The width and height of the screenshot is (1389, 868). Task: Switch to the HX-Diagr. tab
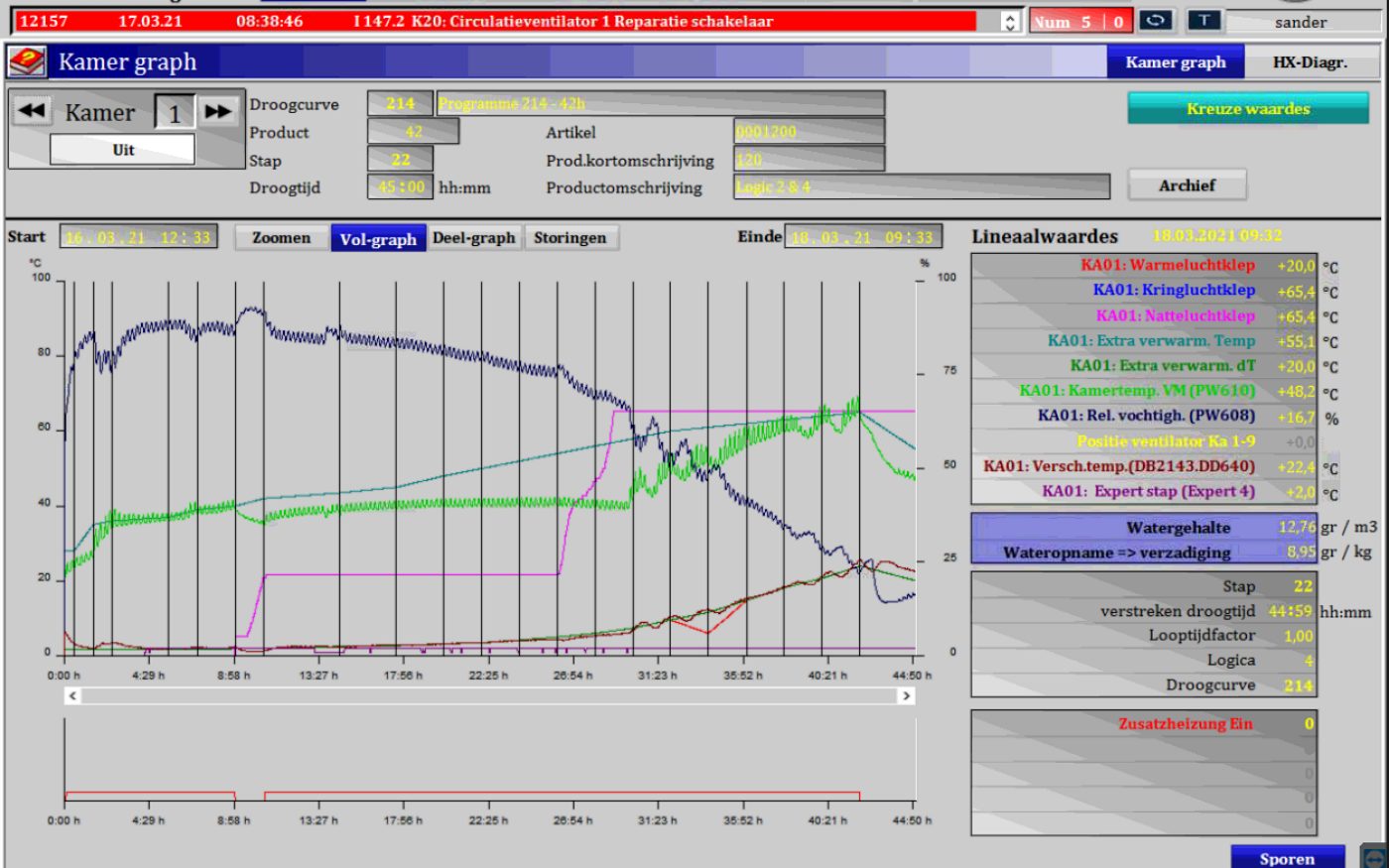[1310, 62]
